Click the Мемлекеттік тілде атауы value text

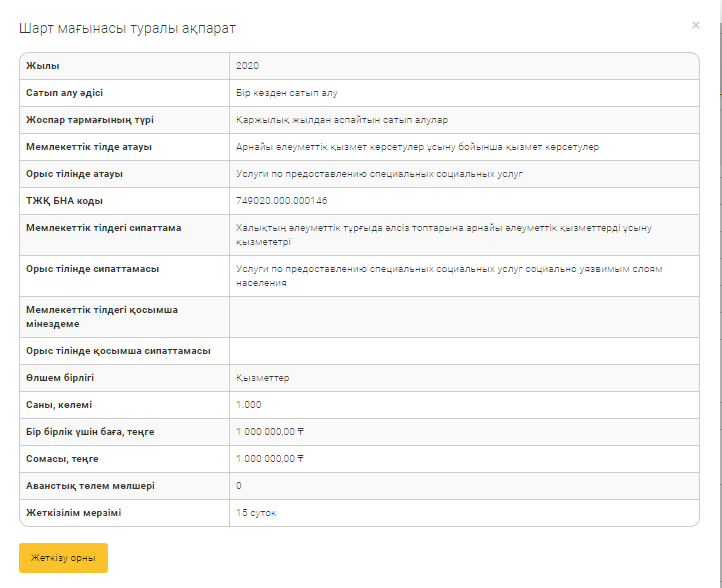pos(417,147)
